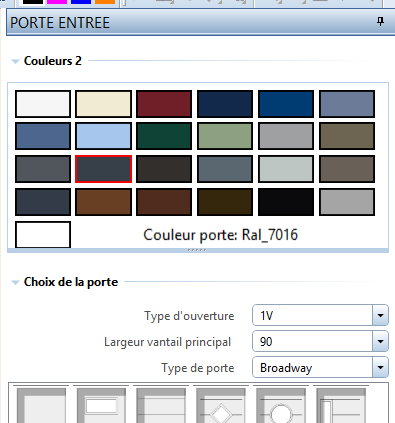
Task: Pick the black color swatch
Action: (286, 202)
